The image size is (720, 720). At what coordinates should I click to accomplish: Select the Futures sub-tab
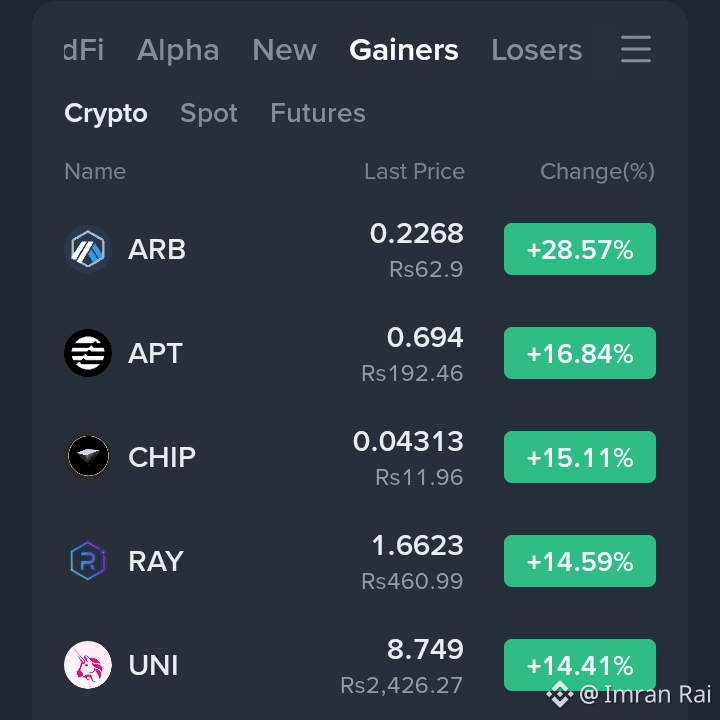(318, 113)
